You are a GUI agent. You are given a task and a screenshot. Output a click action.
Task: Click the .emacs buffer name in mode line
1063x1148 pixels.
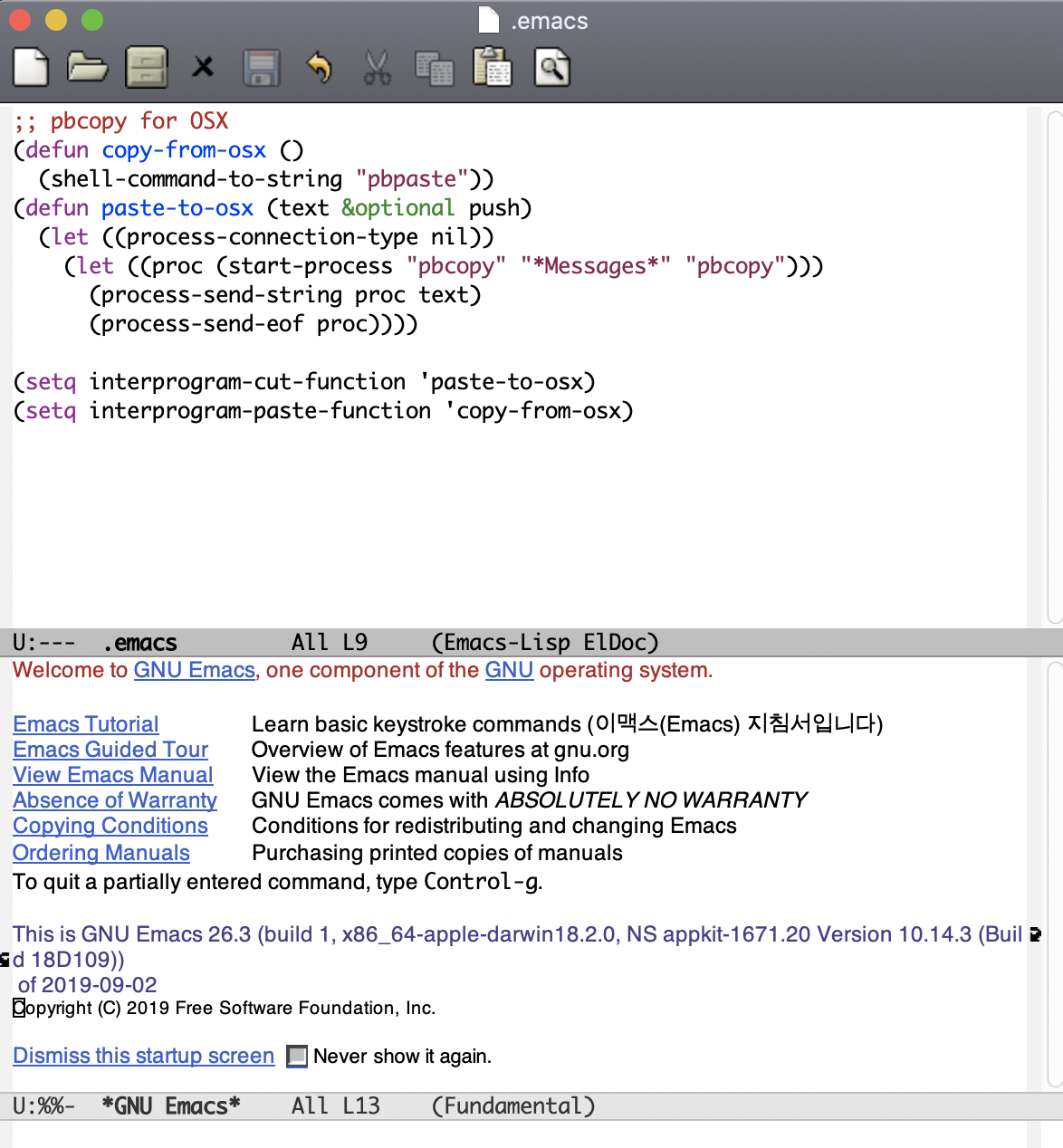tap(140, 643)
